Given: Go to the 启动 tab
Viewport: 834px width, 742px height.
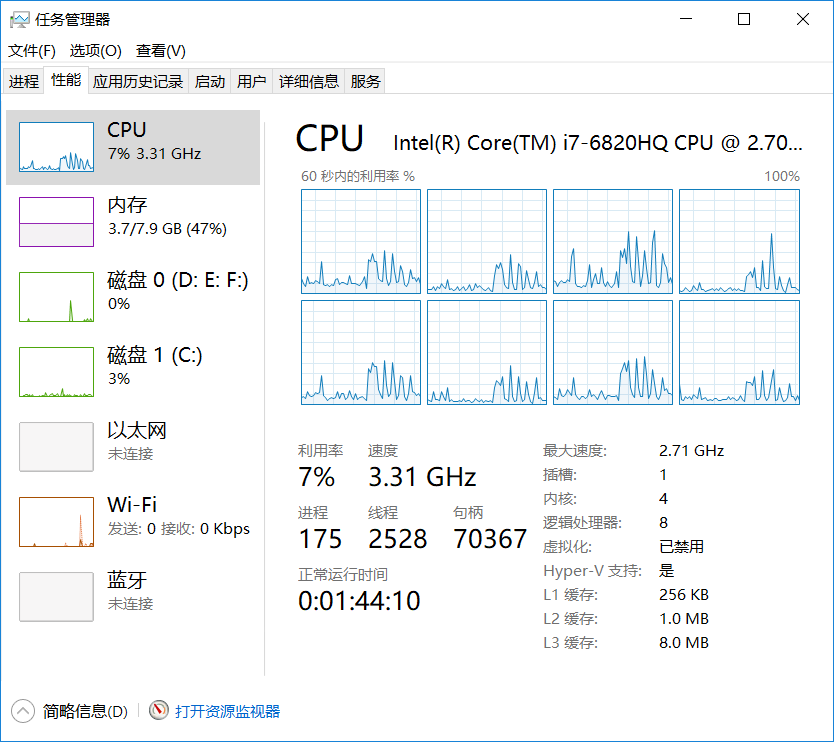Looking at the screenshot, I should pyautogui.click(x=210, y=82).
